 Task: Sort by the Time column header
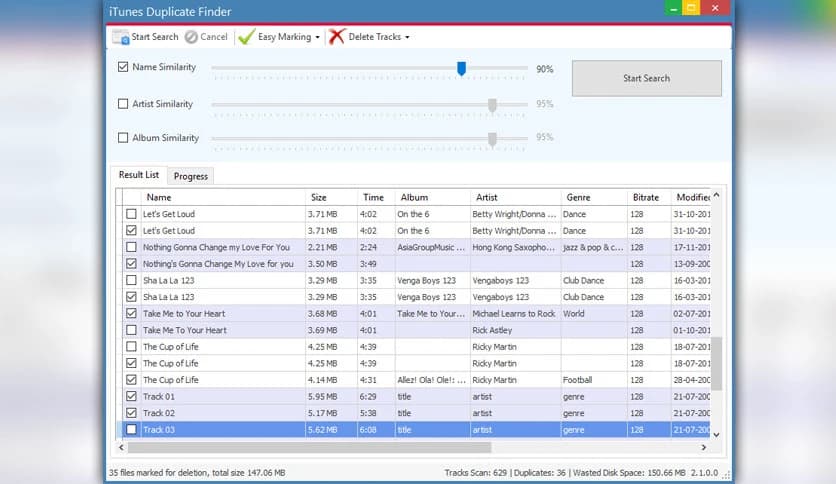376,197
